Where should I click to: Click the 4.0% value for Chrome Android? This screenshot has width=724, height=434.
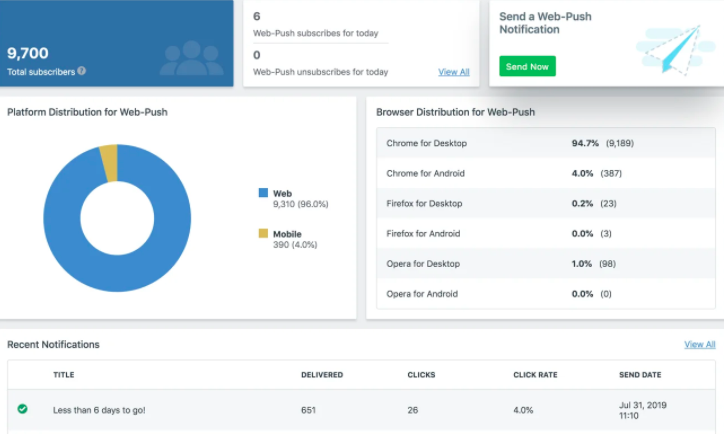(582, 173)
